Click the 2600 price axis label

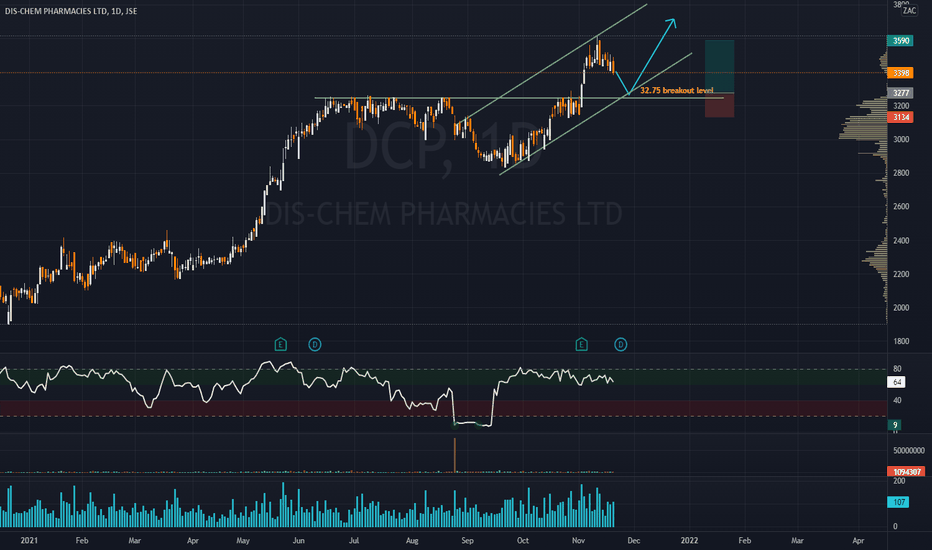tap(900, 206)
